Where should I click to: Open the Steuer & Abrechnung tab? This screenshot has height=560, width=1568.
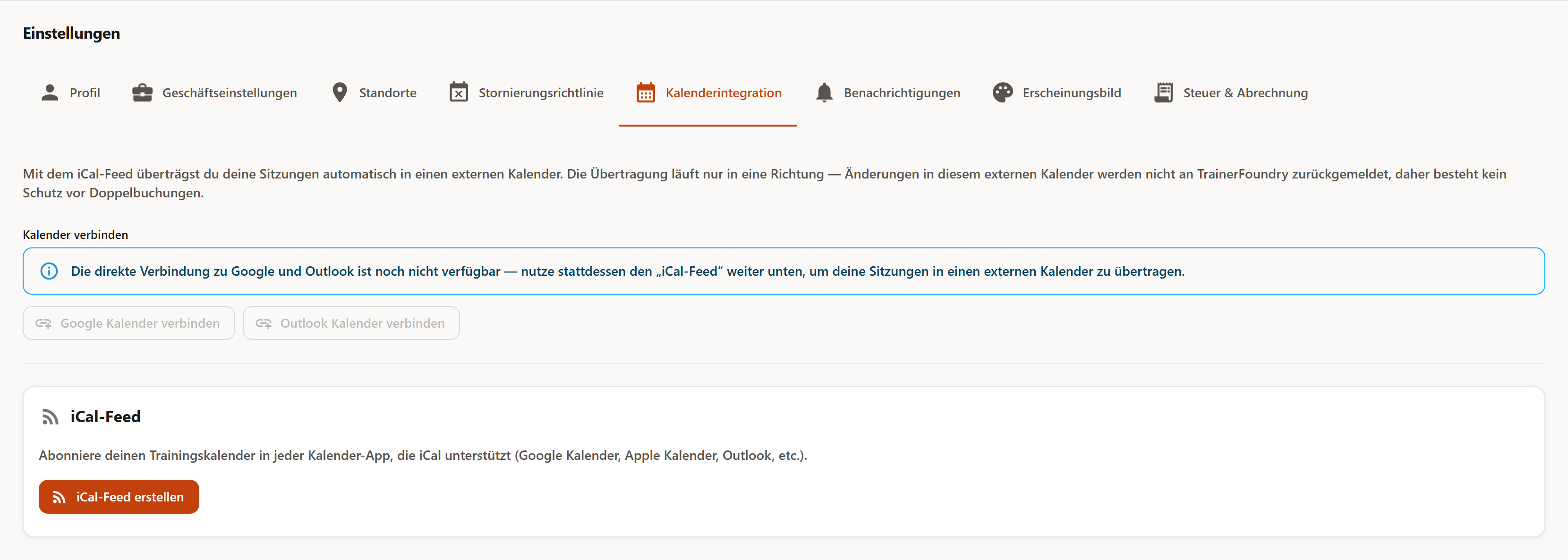click(x=1230, y=93)
